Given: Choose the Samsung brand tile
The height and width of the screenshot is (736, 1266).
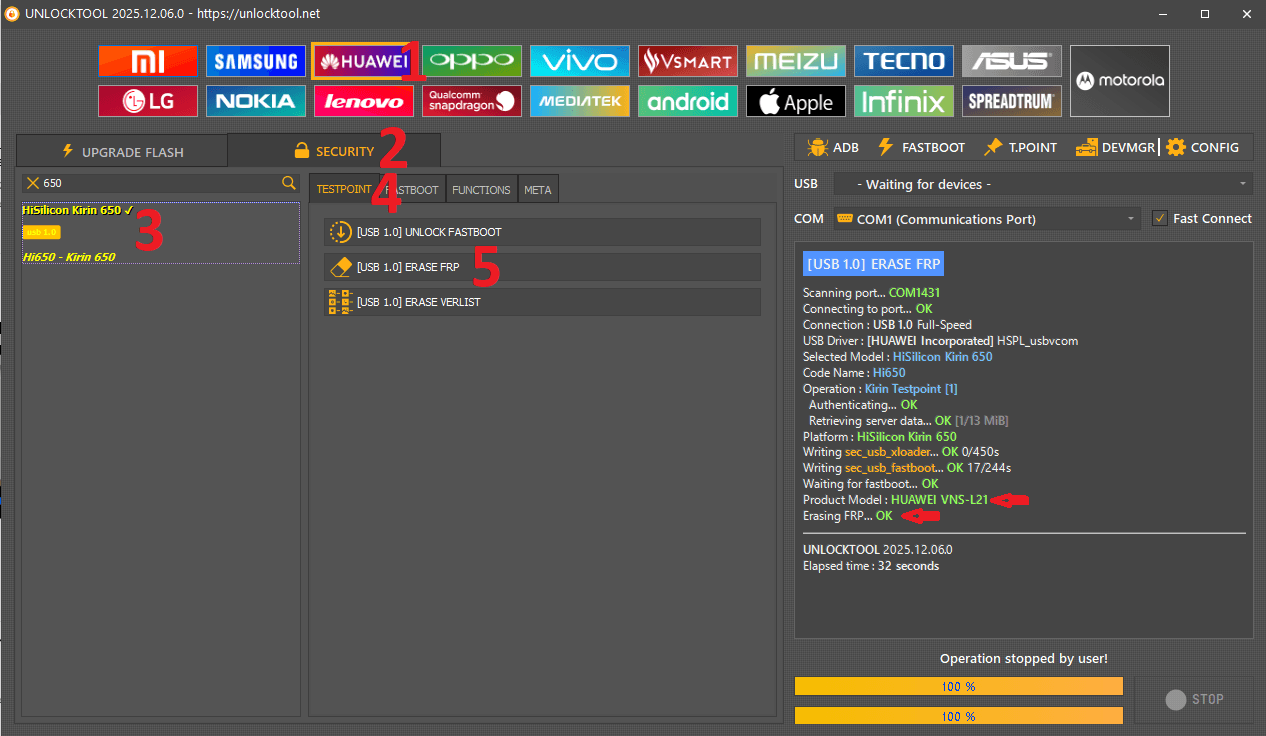Looking at the screenshot, I should click(x=256, y=61).
